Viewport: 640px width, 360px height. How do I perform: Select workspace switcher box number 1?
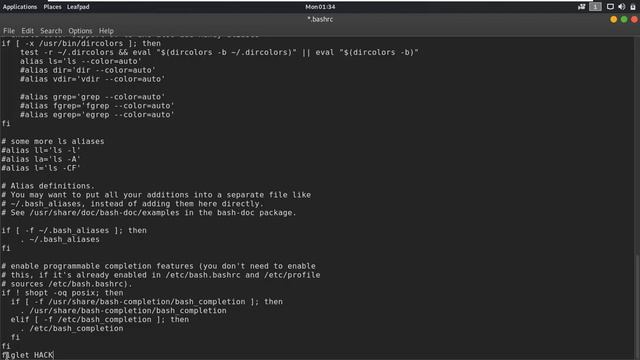(x=595, y=7)
